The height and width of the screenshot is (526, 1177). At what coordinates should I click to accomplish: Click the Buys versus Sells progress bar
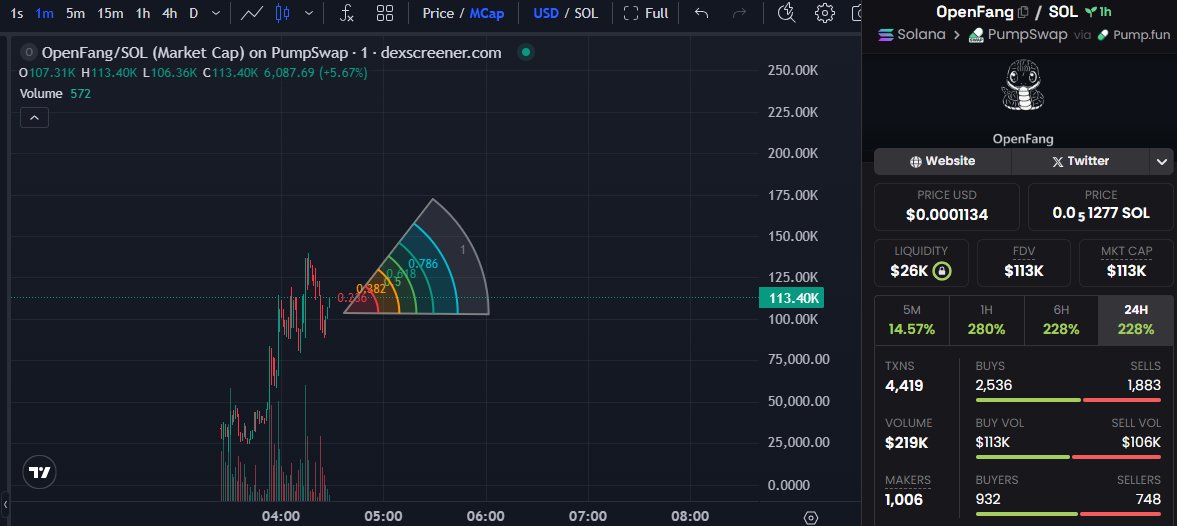click(x=1068, y=400)
